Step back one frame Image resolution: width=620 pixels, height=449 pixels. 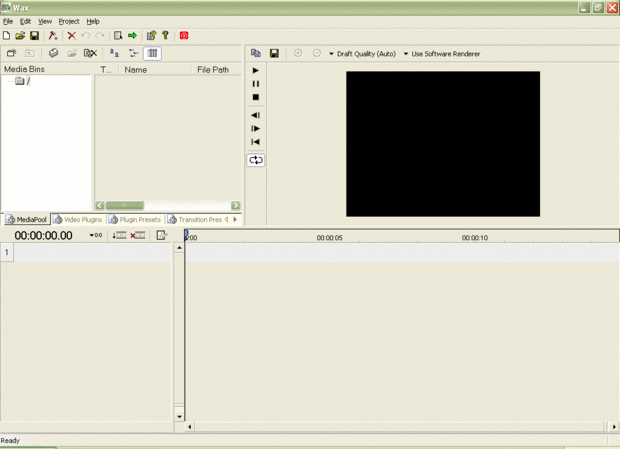click(x=255, y=115)
